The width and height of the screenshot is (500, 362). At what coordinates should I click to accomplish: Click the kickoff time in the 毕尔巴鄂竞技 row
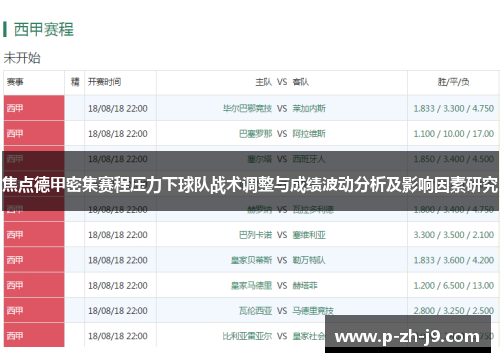click(x=118, y=109)
